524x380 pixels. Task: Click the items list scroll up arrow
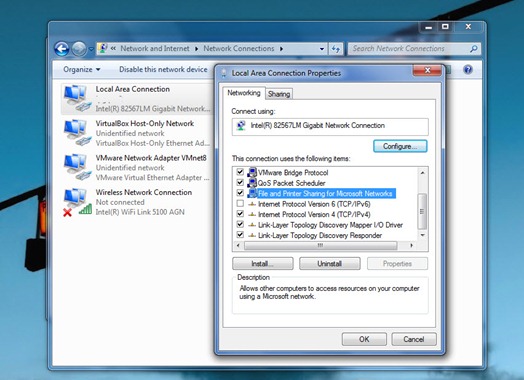(x=422, y=172)
